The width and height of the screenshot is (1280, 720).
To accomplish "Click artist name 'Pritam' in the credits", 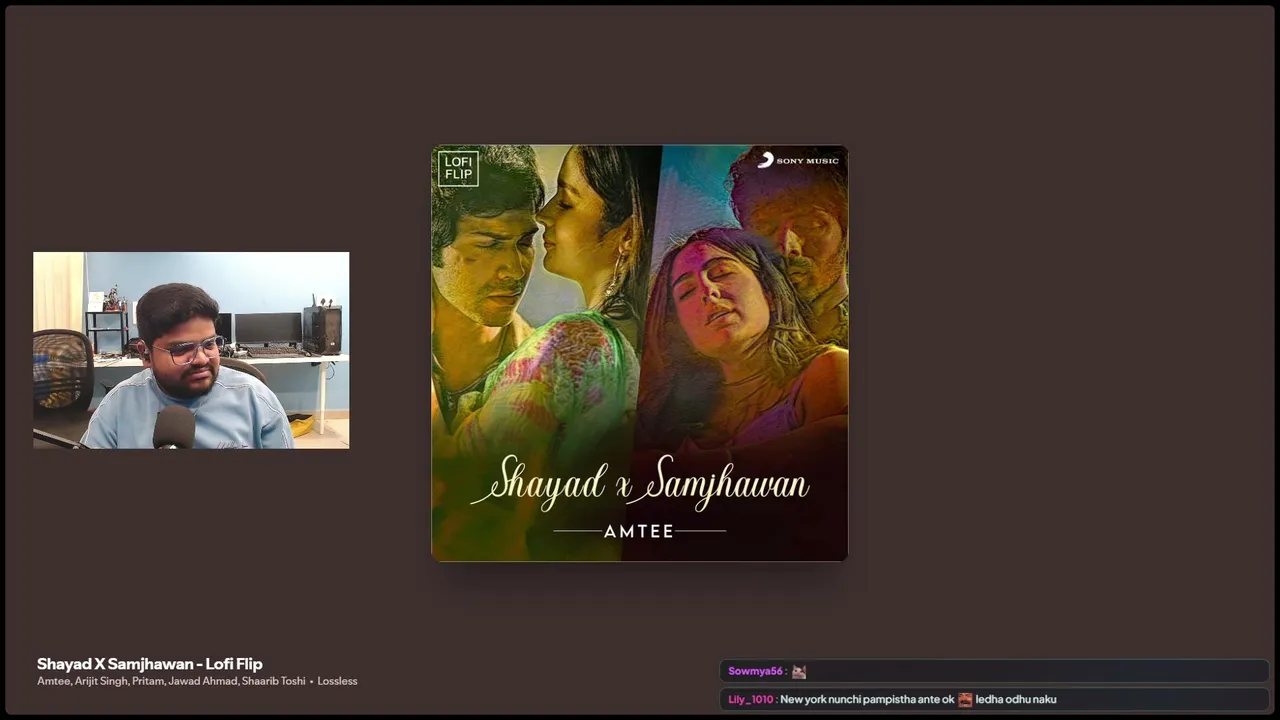I will pyautogui.click(x=147, y=681).
